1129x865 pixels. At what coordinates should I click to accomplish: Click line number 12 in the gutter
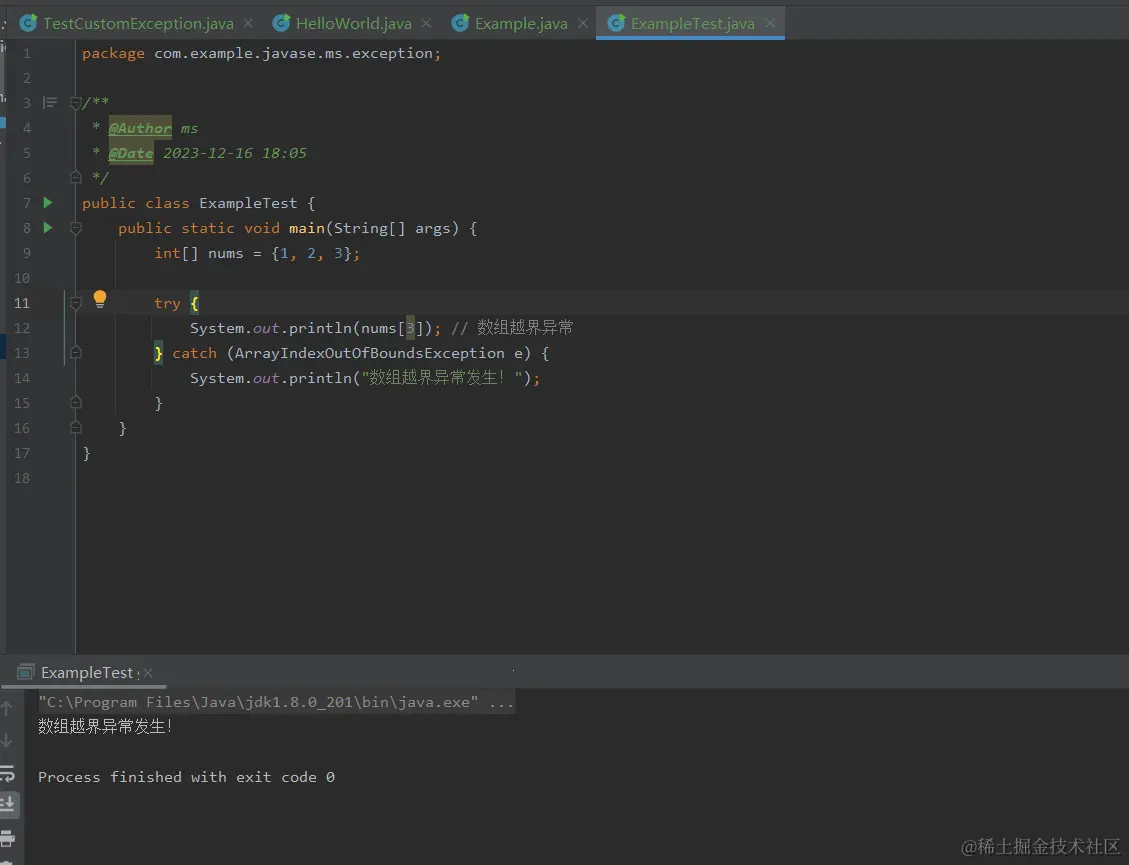click(x=22, y=328)
